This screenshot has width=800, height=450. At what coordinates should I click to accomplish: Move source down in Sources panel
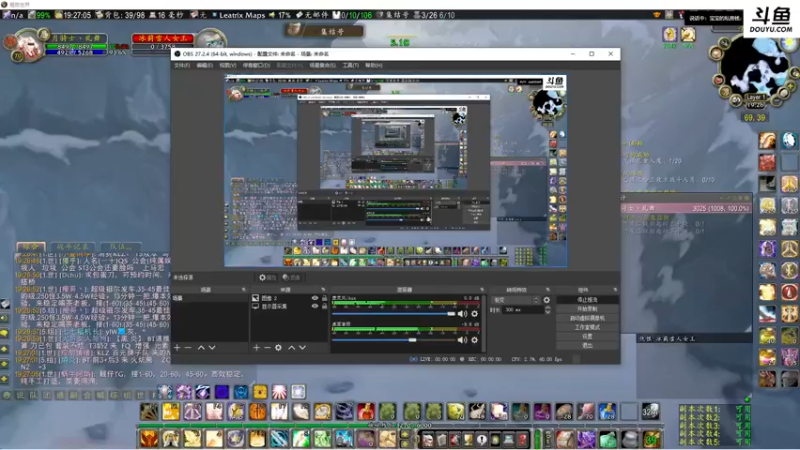point(303,347)
